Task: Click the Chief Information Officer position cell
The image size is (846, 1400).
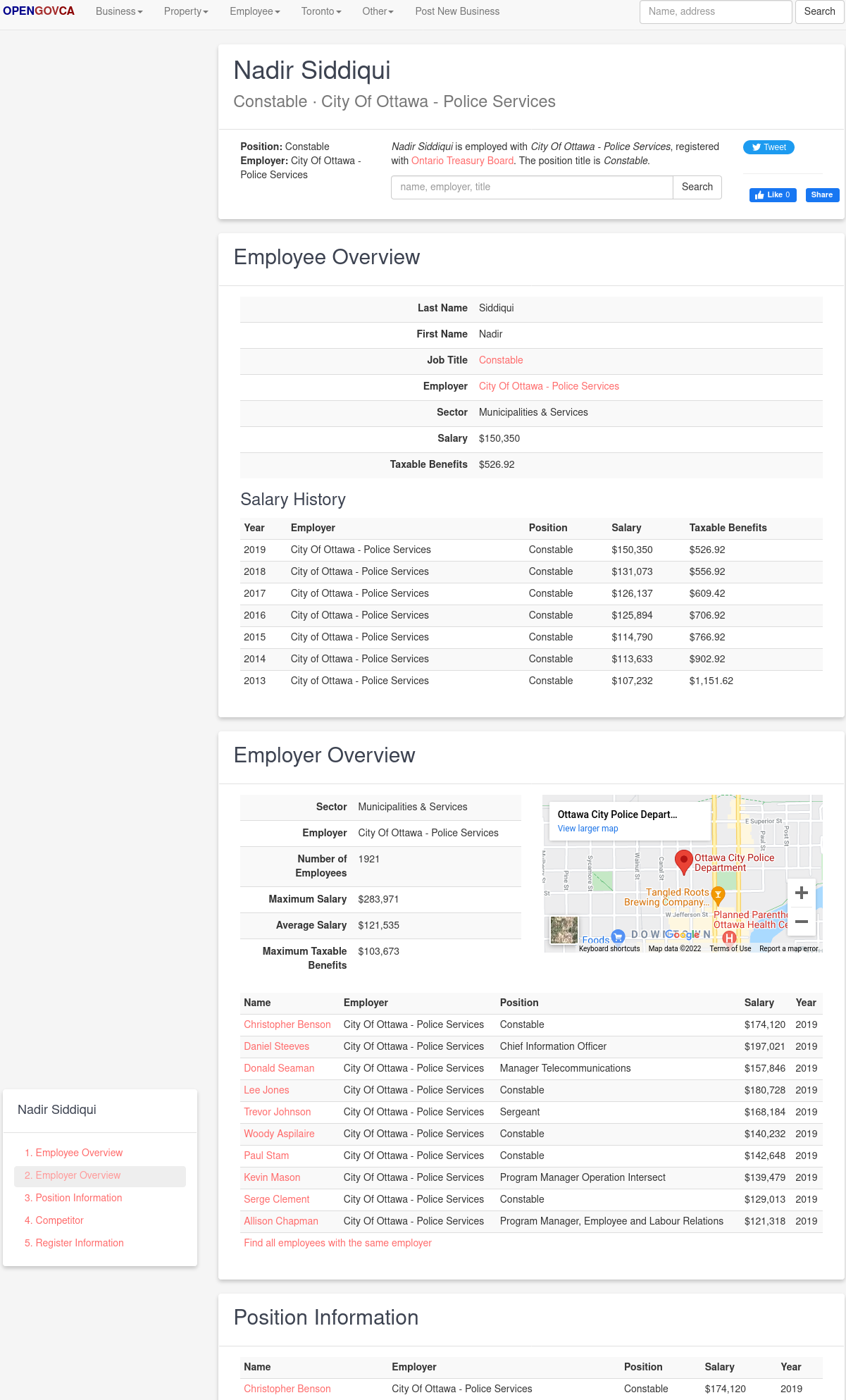Action: tap(553, 1046)
